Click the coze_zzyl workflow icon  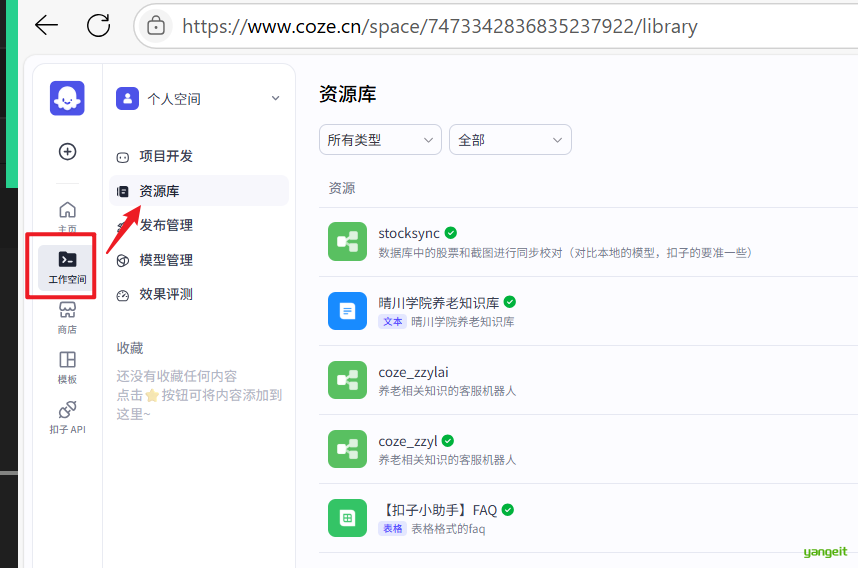click(x=347, y=449)
